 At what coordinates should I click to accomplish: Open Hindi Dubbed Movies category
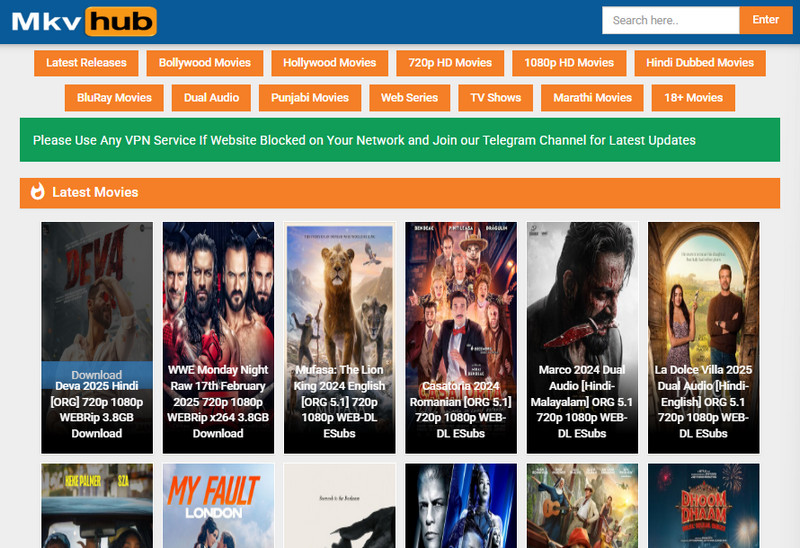pyautogui.click(x=700, y=63)
